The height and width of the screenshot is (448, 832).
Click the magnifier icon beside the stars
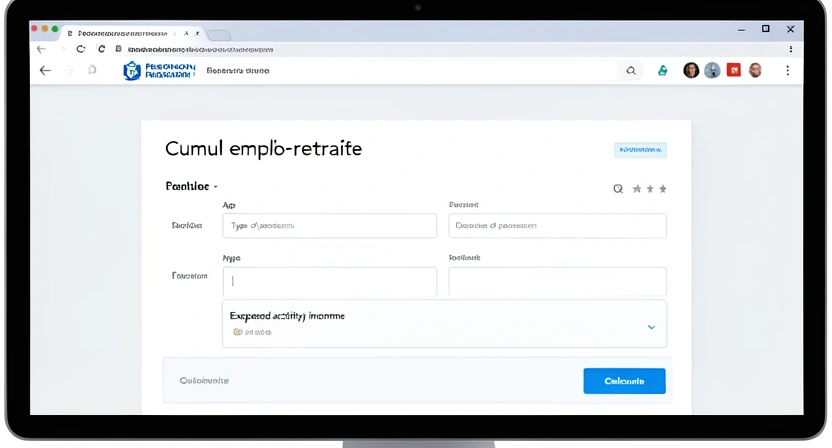point(618,189)
